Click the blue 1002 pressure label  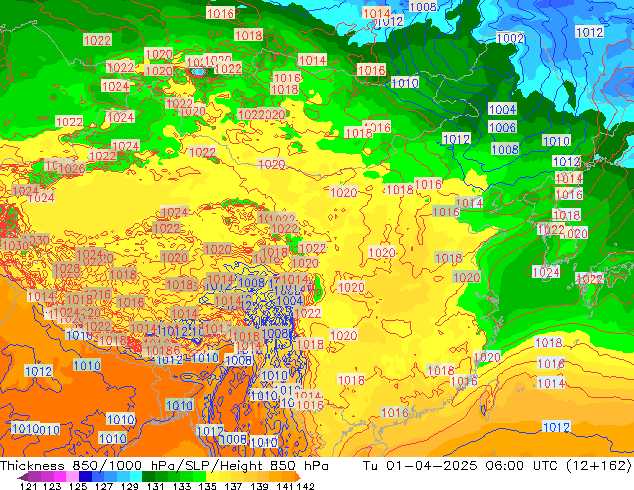(510, 38)
